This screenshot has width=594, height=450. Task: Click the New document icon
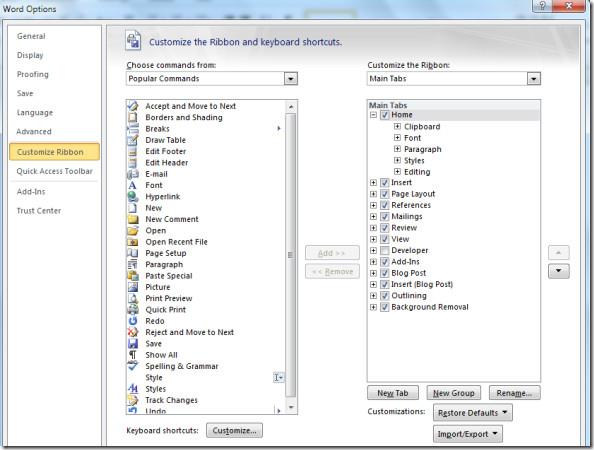[x=132, y=208]
